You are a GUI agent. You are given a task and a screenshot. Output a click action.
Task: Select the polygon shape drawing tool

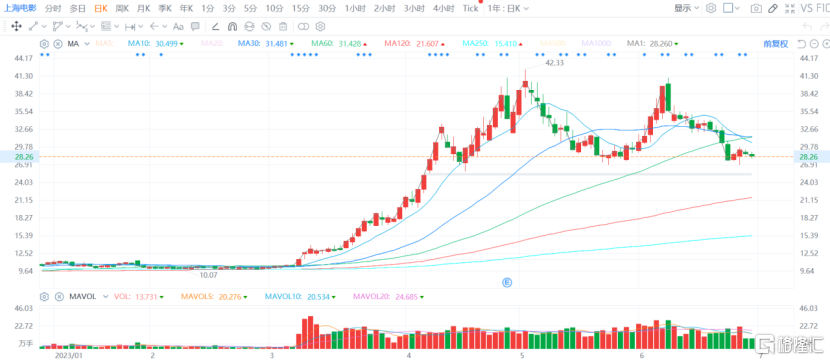point(58,26)
